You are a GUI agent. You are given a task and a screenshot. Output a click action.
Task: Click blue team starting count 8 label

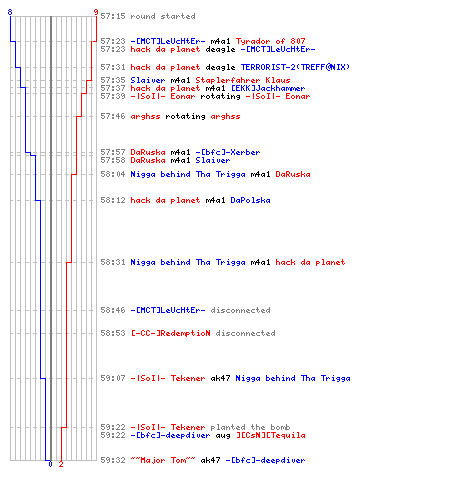tap(10, 12)
